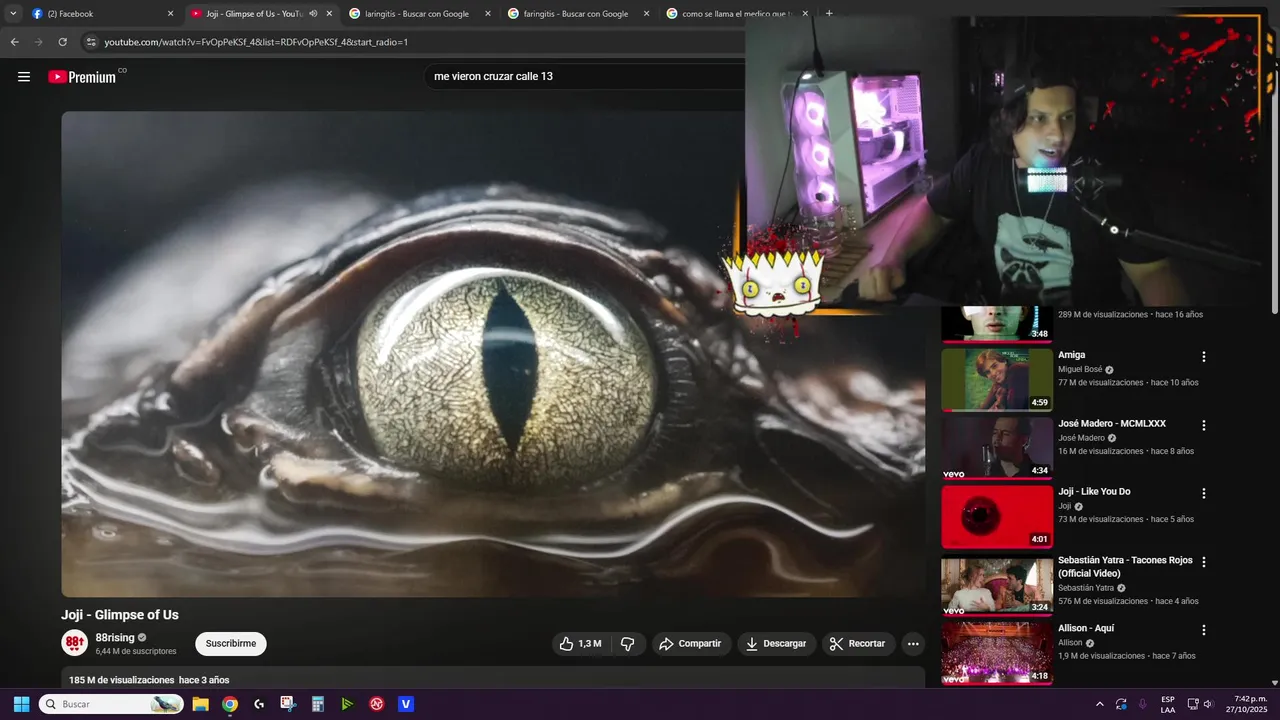Open Sebastián Yatra - Tacones Rojos title
Viewport: 1280px width, 720px height.
click(1125, 567)
